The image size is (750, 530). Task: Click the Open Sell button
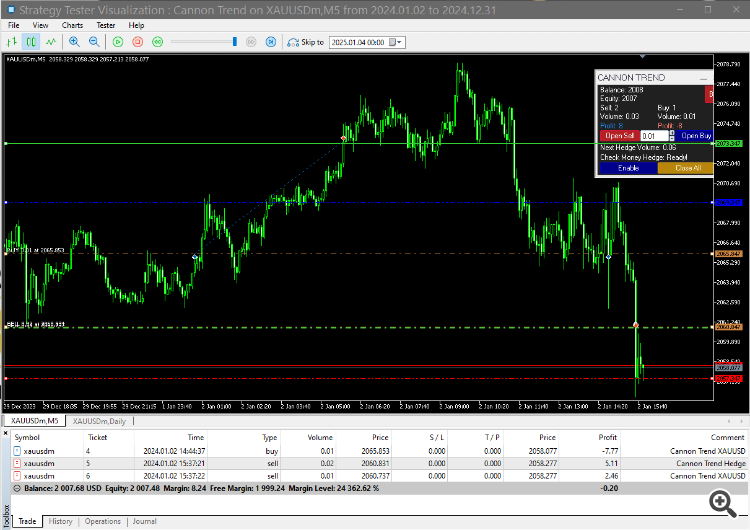point(619,136)
